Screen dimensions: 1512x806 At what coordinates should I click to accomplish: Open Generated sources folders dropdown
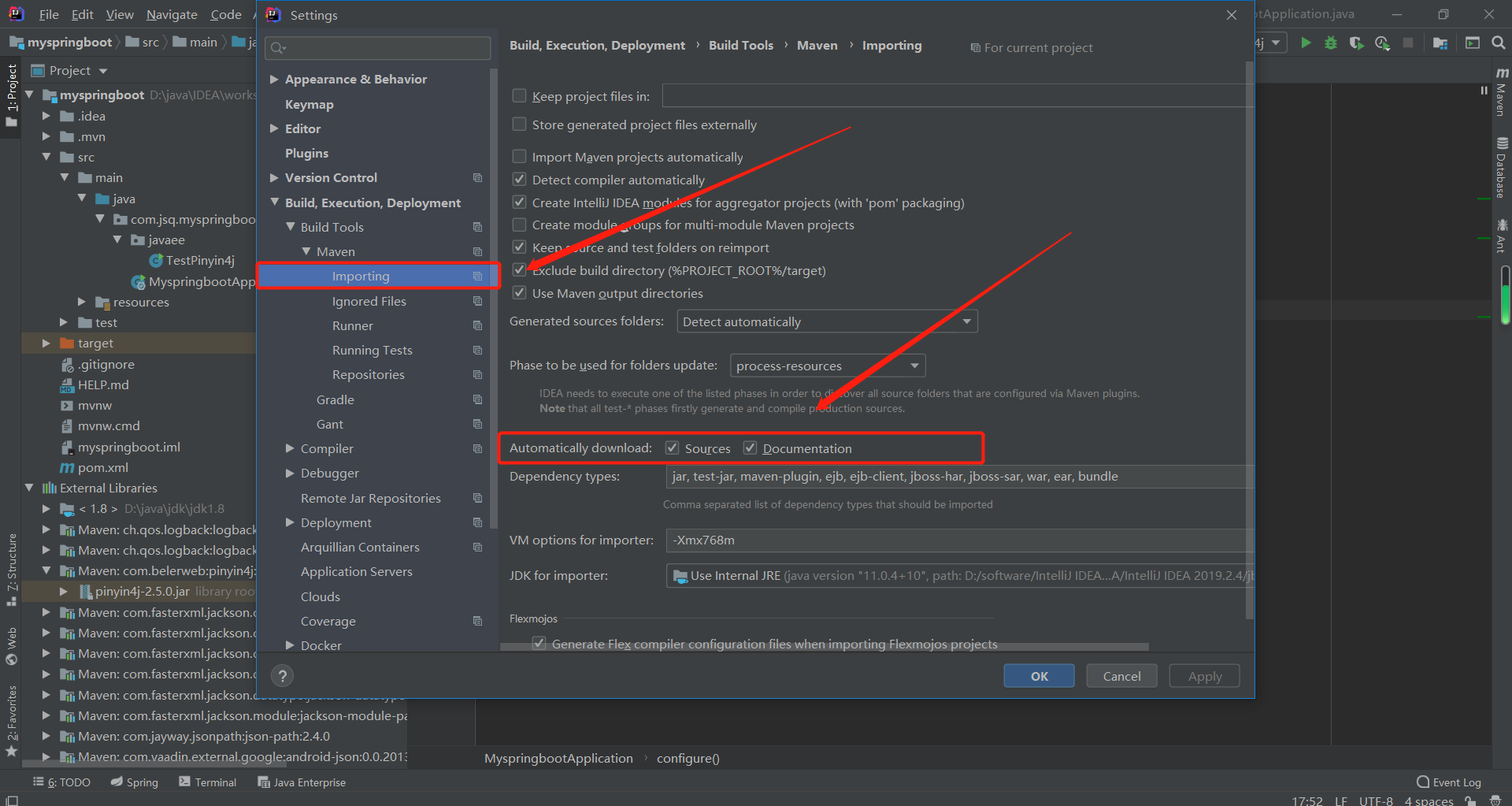coord(827,321)
